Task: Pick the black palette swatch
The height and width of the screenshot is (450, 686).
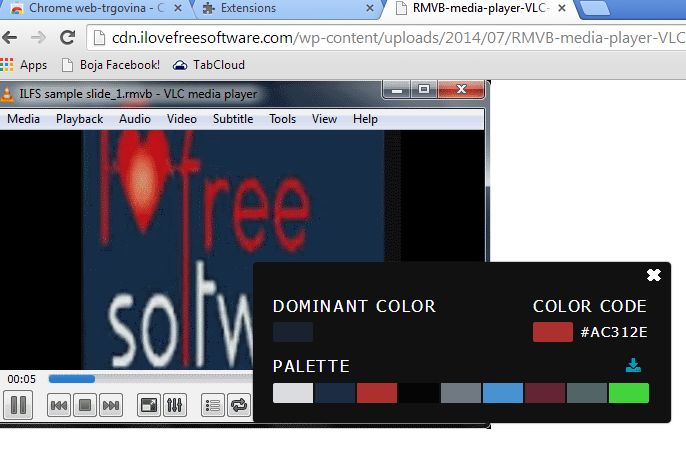Action: coord(419,393)
